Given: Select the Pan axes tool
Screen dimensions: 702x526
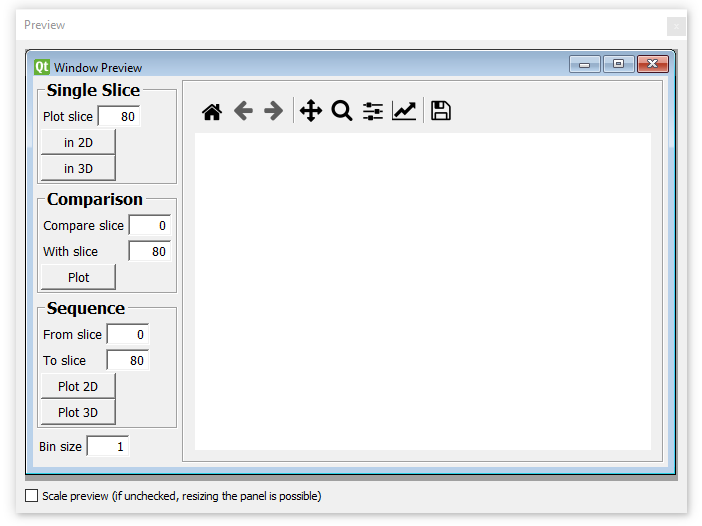Looking at the screenshot, I should pos(311,111).
